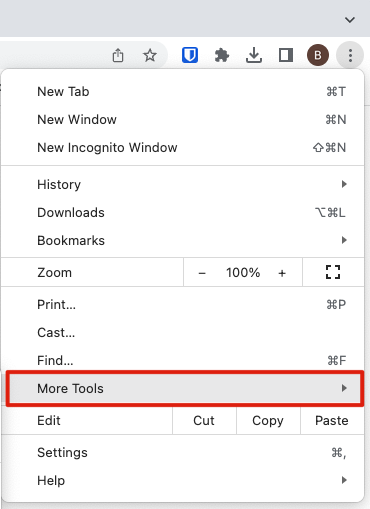
Task: Click the Copy button in Edit row
Action: tap(268, 421)
